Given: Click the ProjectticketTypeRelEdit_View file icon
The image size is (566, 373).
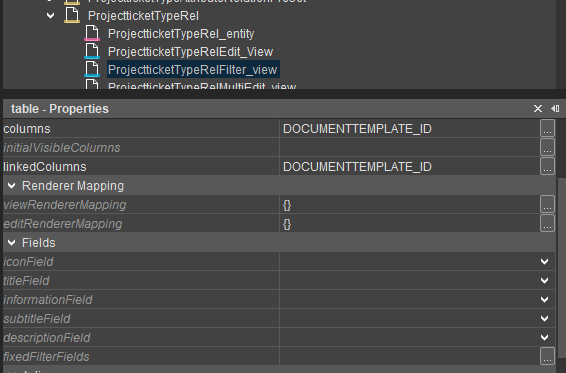Looking at the screenshot, I should pos(92,51).
